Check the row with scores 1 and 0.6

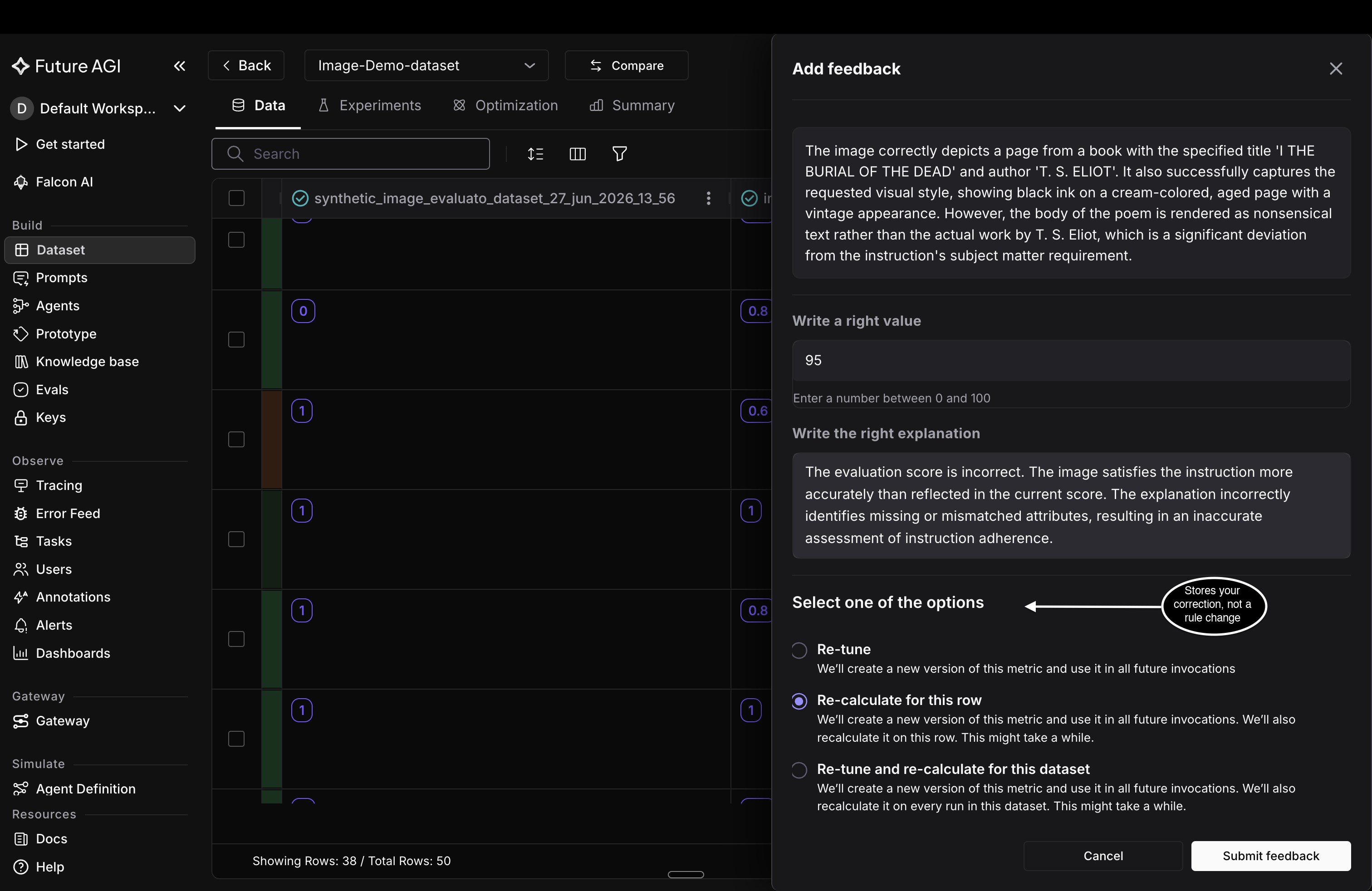pos(236,439)
